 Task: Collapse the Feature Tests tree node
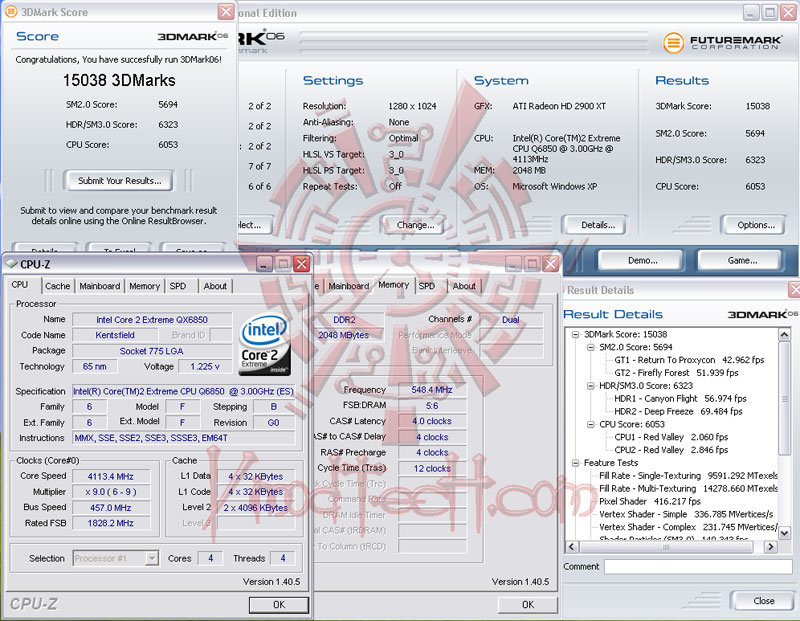point(576,463)
